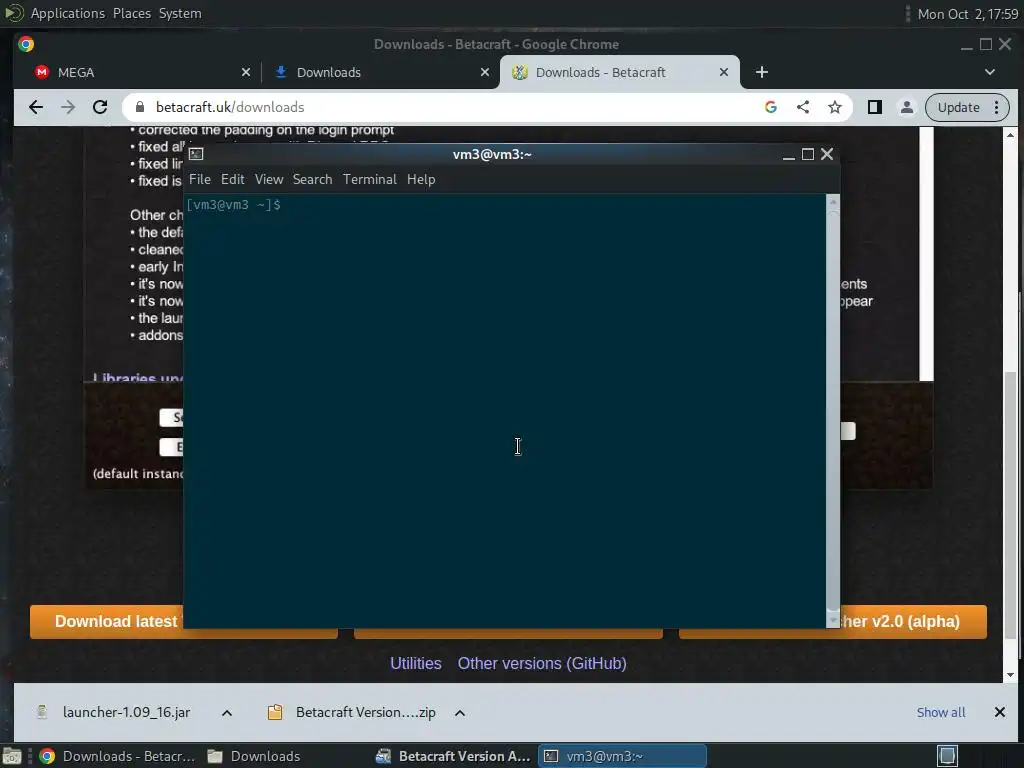Open the terminal Edit menu

232,179
